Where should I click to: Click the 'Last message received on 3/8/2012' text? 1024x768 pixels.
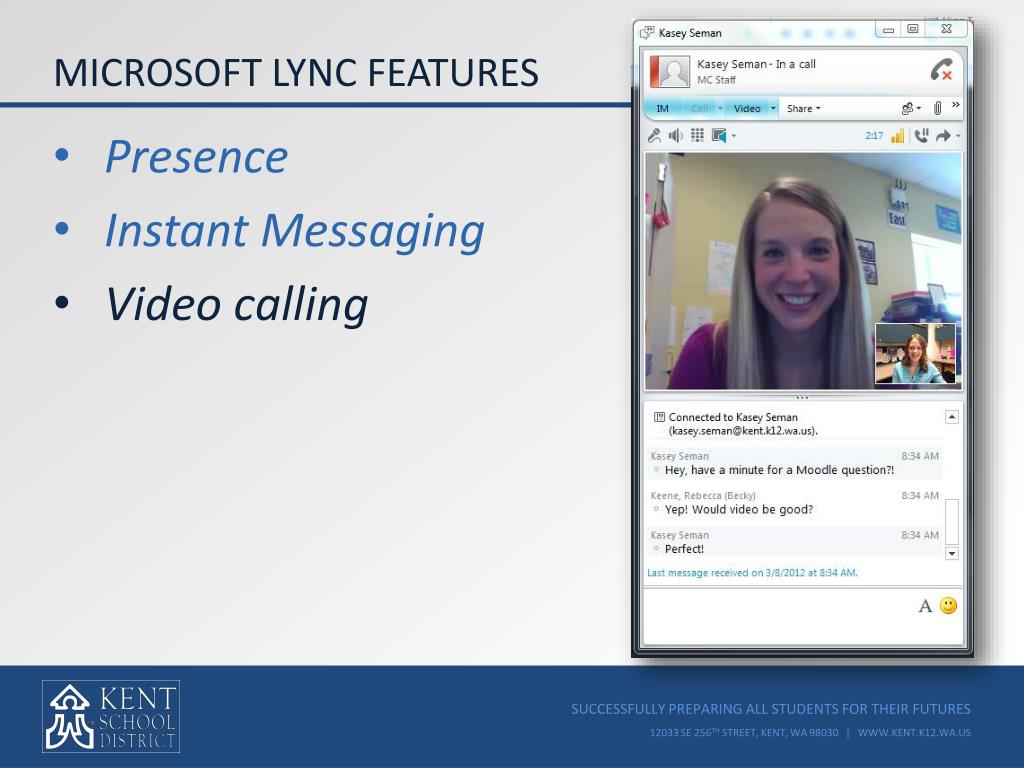(752, 573)
